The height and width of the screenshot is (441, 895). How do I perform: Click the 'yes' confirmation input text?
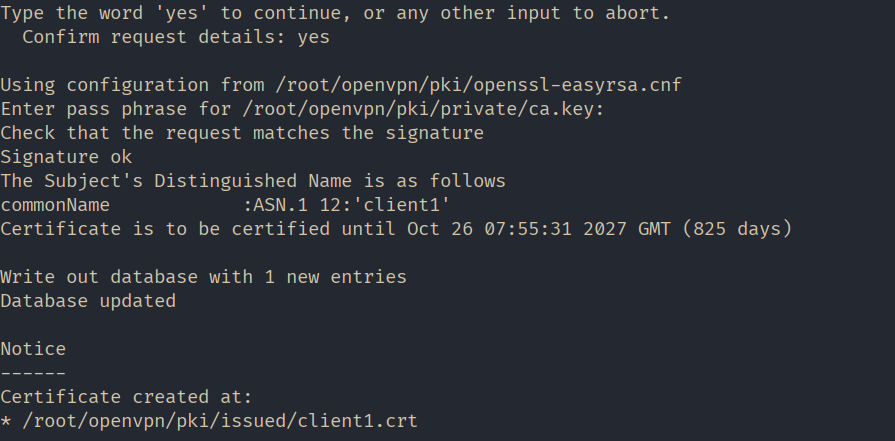[313, 38]
